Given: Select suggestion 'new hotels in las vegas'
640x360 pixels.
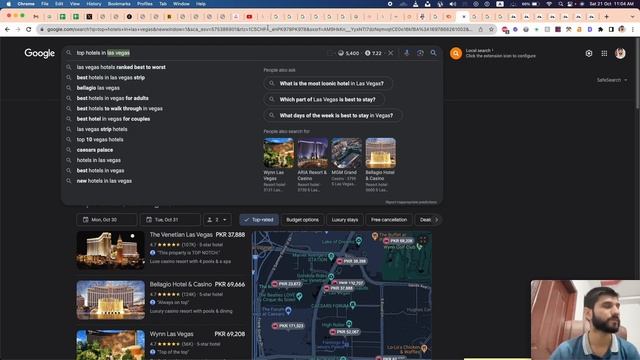Looking at the screenshot, I should coord(104,181).
